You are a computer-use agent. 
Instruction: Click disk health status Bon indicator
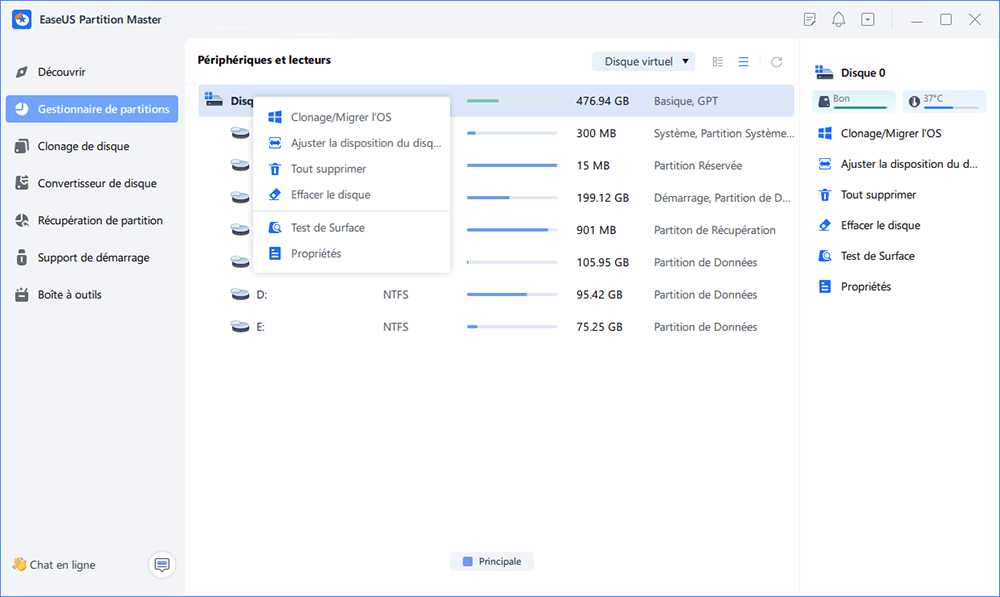pyautogui.click(x=854, y=101)
